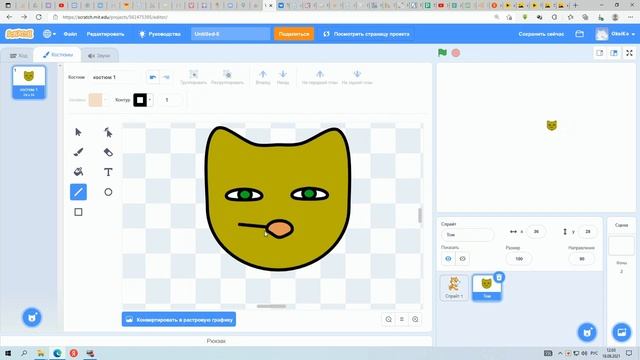Select the Sprite 1 cat thumbnail
This screenshot has height=360, width=640.
pyautogui.click(x=454, y=287)
